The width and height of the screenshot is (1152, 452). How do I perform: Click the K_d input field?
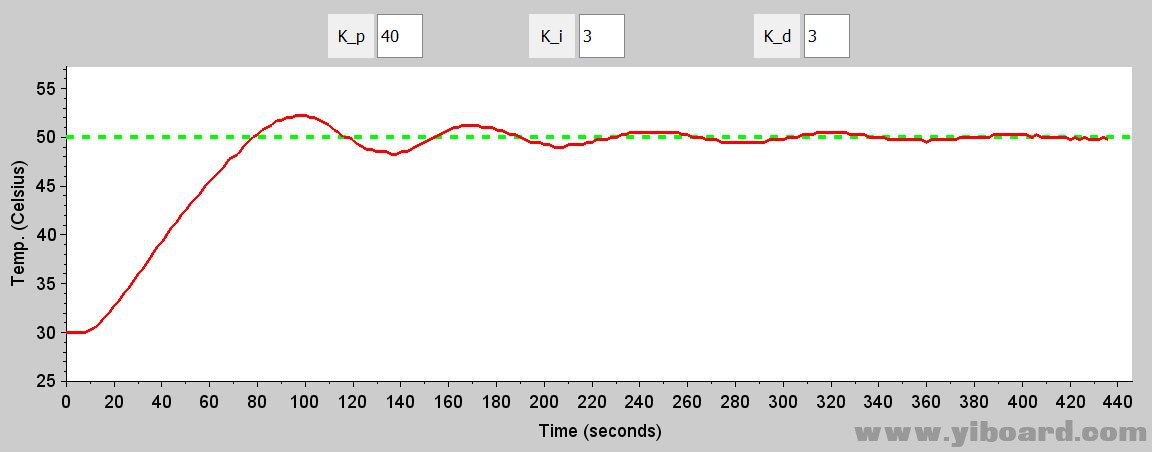(827, 35)
